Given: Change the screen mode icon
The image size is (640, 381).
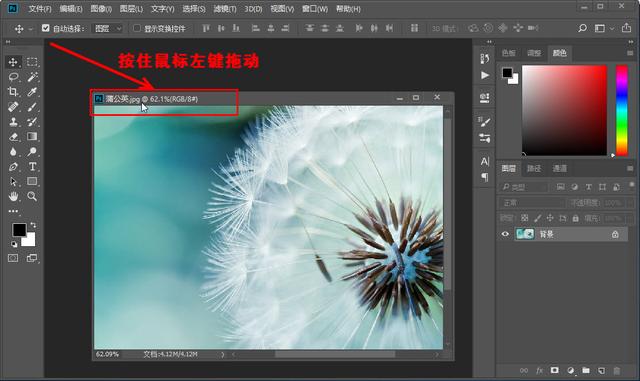Looking at the screenshot, I should pyautogui.click(x=31, y=258).
